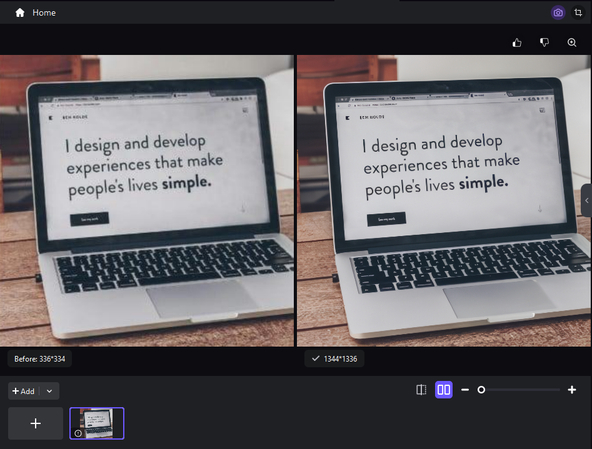The width and height of the screenshot is (592, 449).
Task: Give thumbs down feedback
Action: tap(544, 42)
